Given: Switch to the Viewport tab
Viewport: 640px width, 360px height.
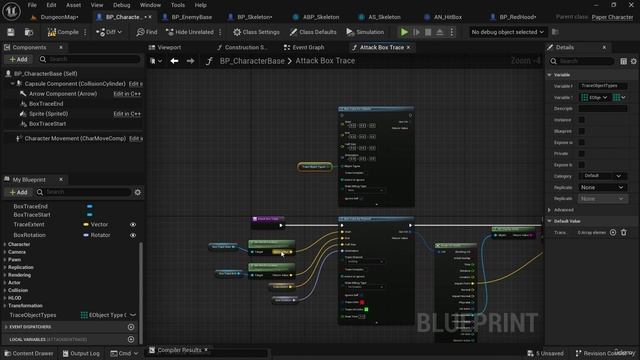Looking at the screenshot, I should (169, 47).
